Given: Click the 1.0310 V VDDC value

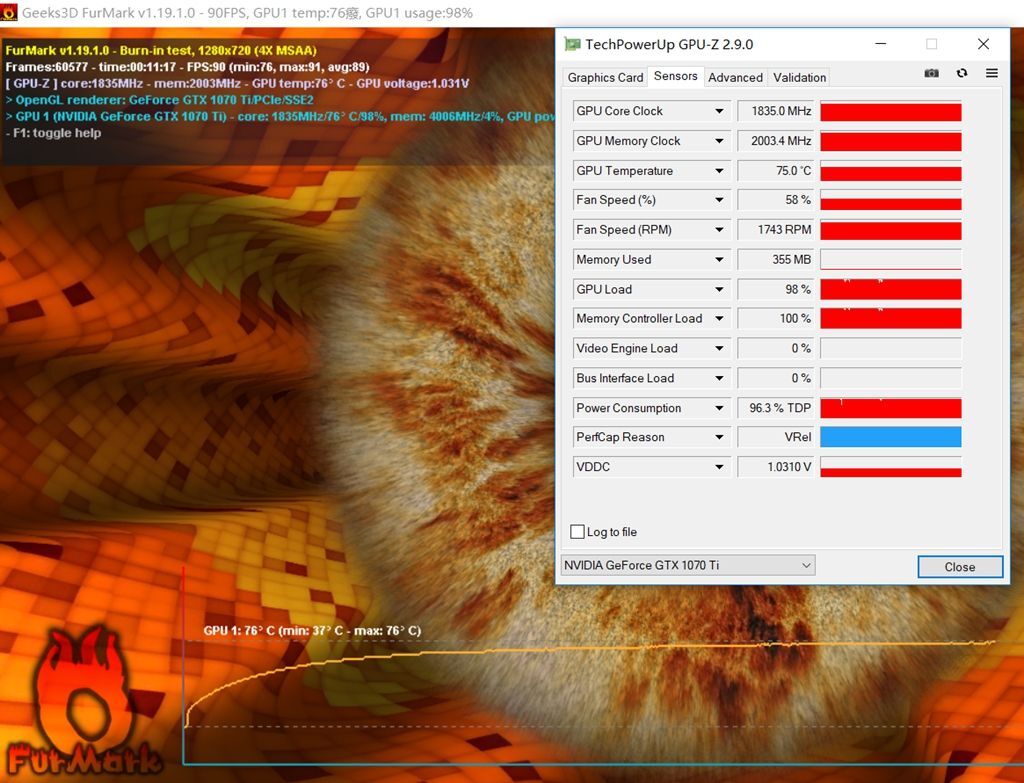Looking at the screenshot, I should point(776,467).
